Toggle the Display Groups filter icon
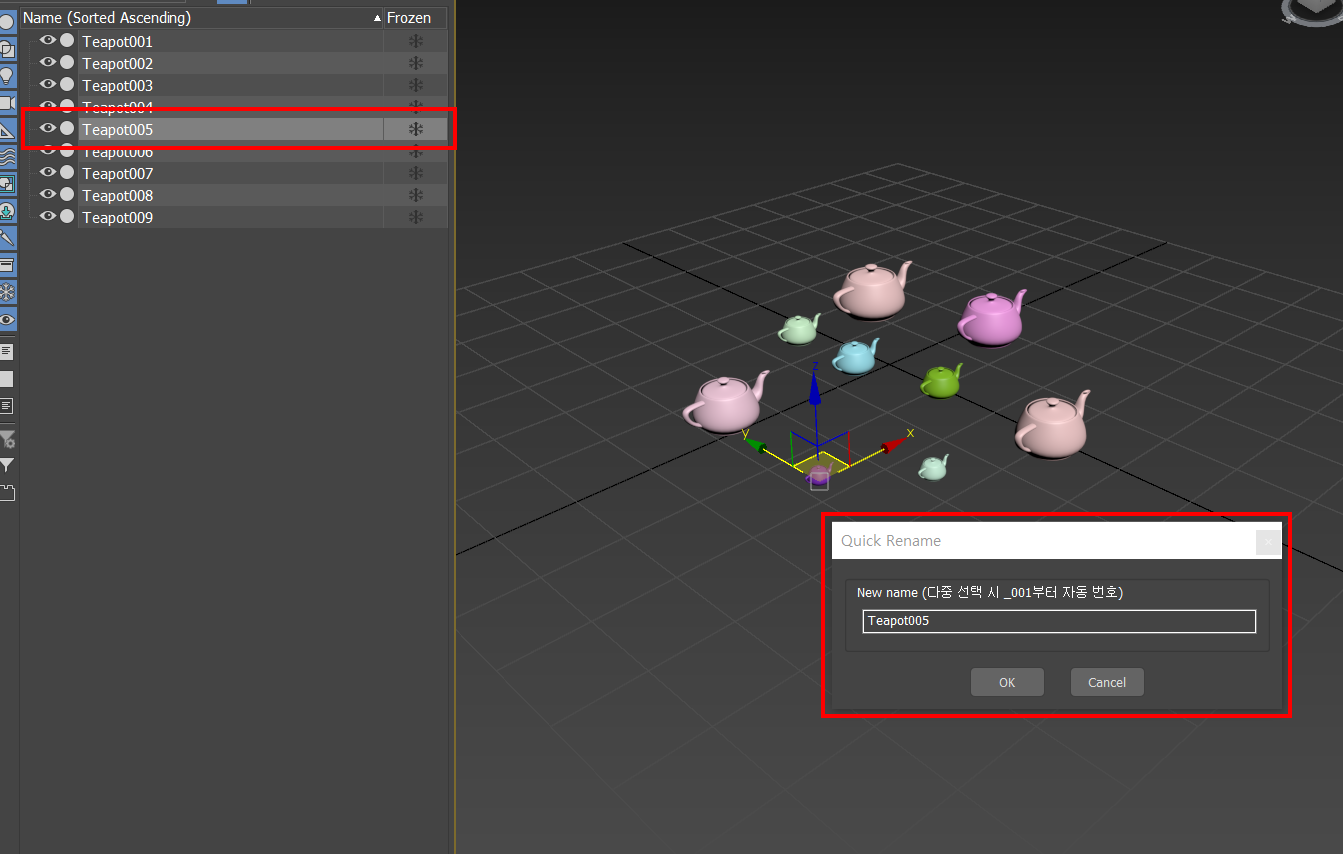The image size is (1343, 854). click(6, 184)
